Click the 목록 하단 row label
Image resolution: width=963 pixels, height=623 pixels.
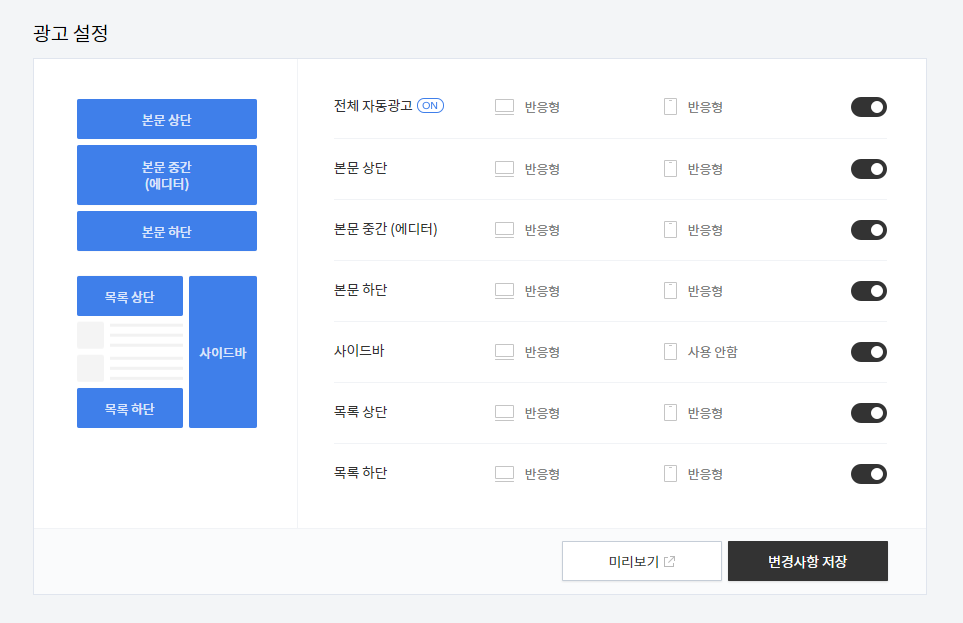pyautogui.click(x=361, y=472)
